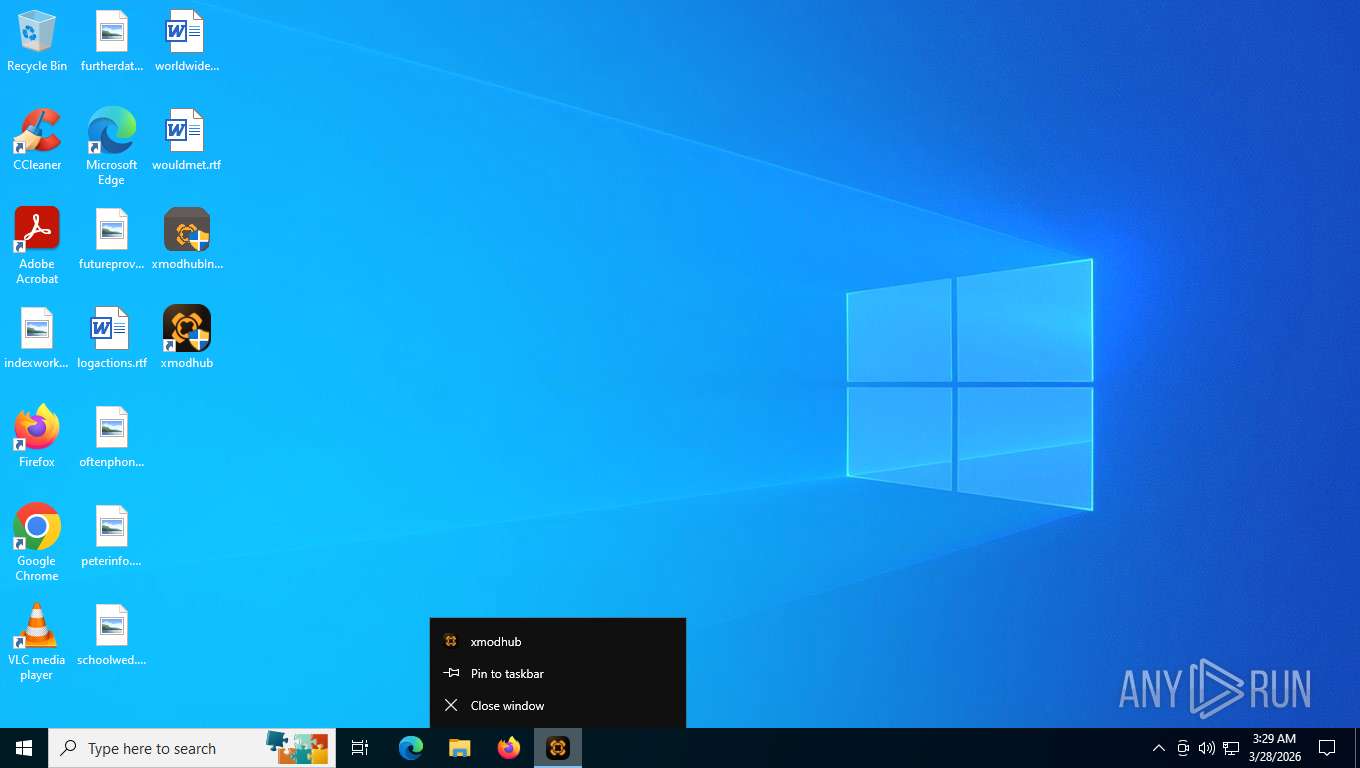Viewport: 1360px width, 768px height.
Task: Select the furtherdat... image file icon
Action: [112, 42]
